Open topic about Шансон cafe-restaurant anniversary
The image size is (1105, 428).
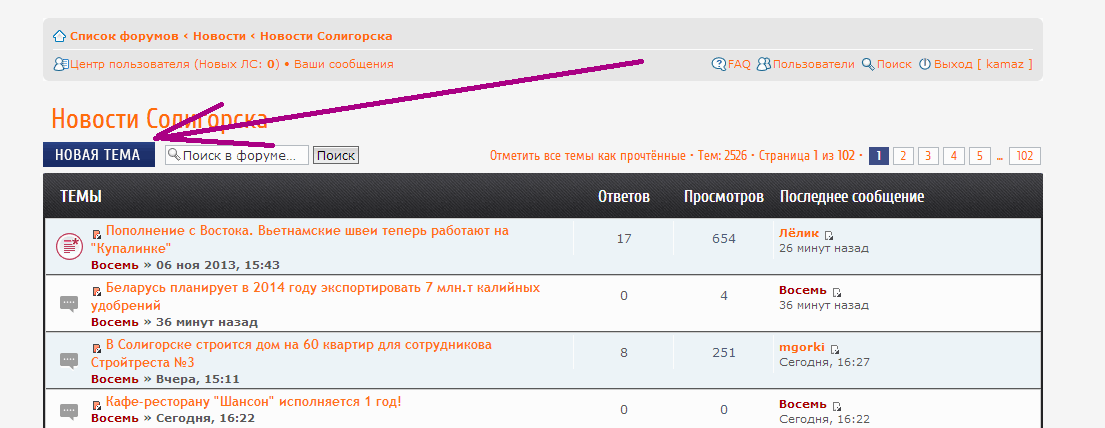tap(254, 402)
